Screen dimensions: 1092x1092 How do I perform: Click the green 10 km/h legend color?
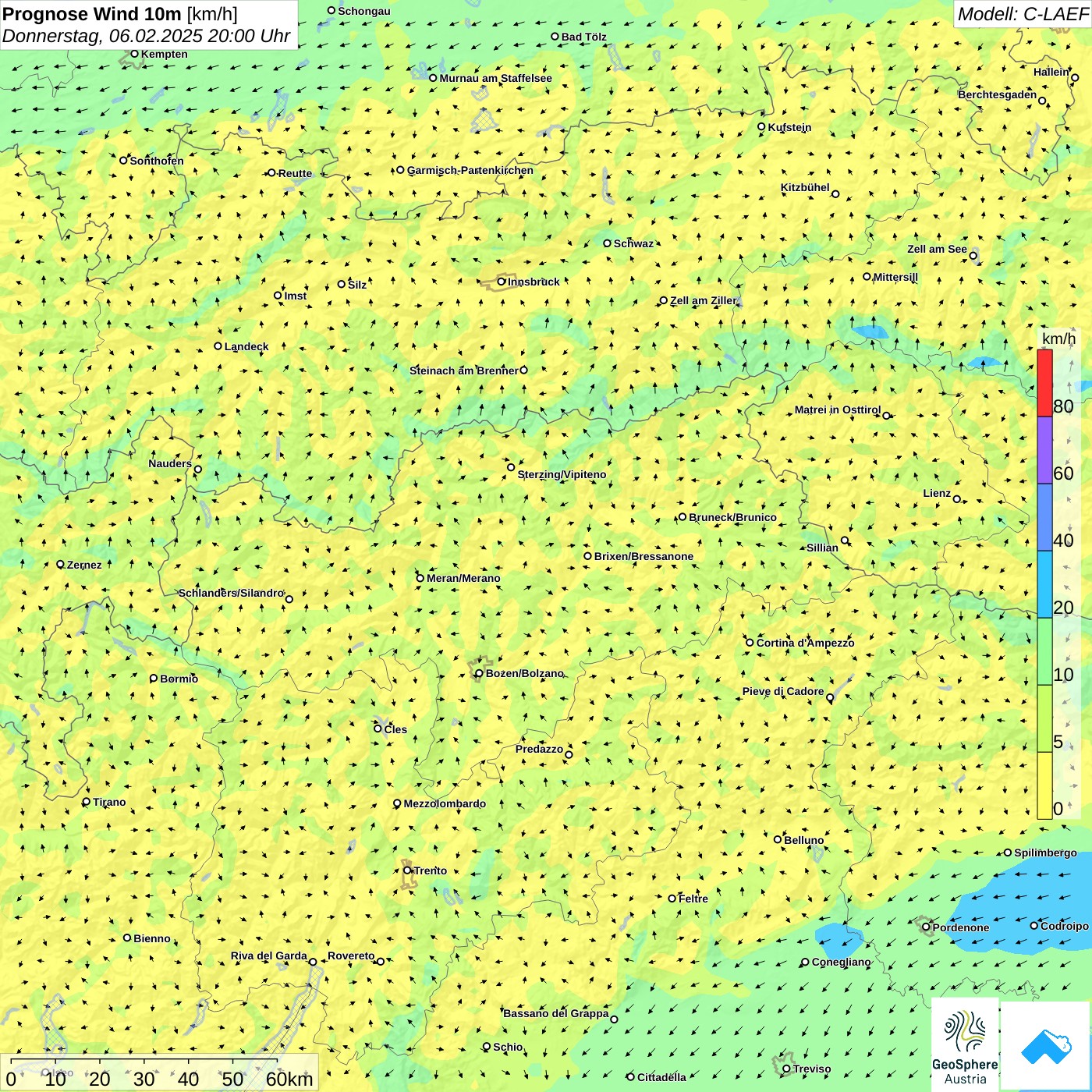click(1044, 651)
